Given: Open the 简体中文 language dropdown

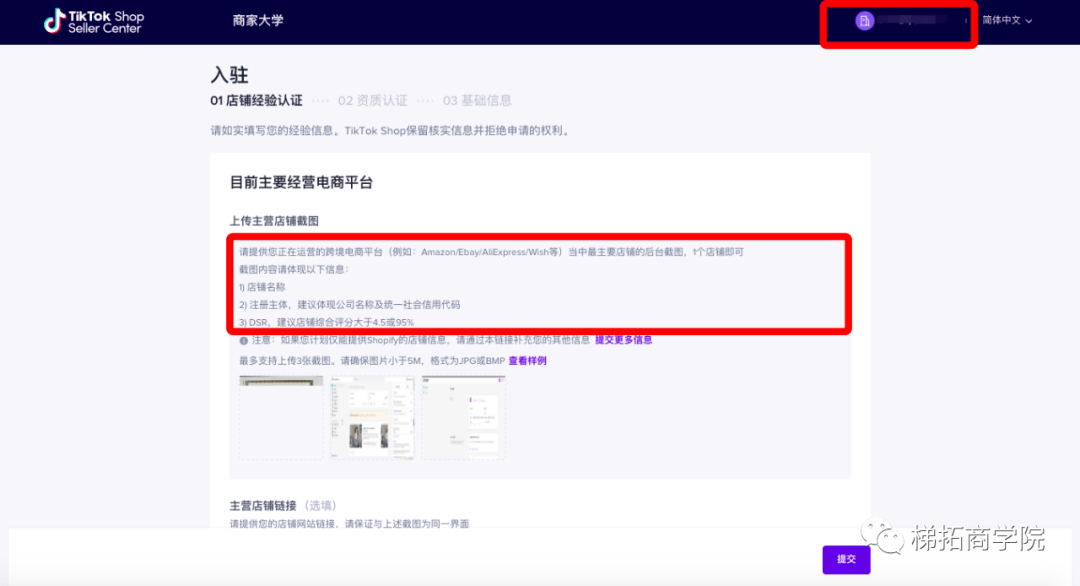Looking at the screenshot, I should coord(1007,21).
